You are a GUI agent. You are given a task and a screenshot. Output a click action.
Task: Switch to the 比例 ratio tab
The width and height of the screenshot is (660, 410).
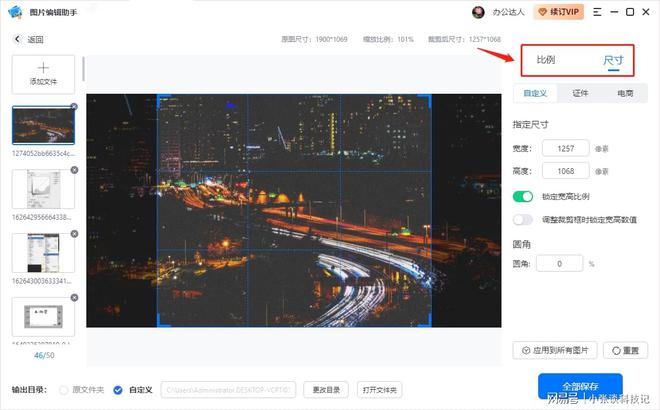point(546,60)
